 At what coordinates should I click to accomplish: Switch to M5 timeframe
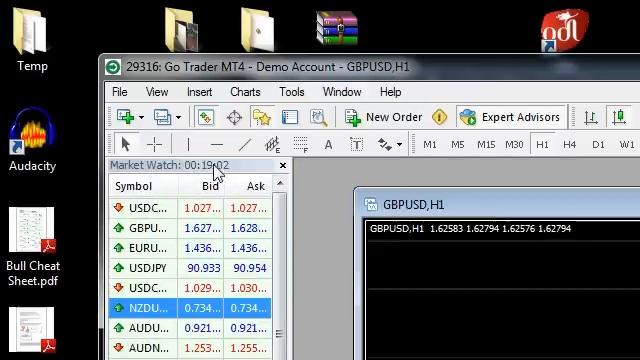click(458, 144)
